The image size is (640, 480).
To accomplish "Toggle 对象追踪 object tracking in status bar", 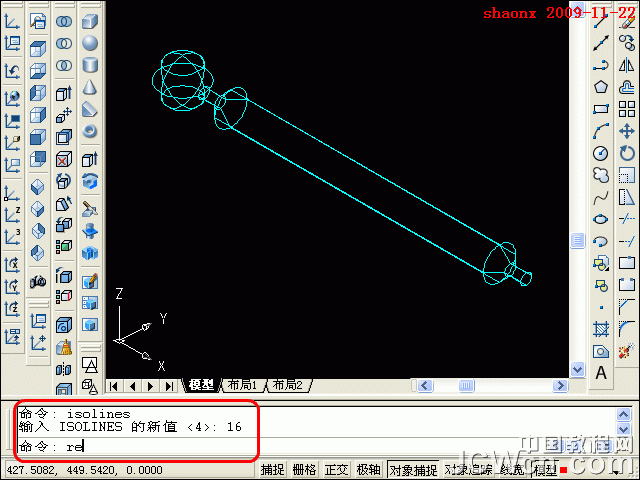I will (x=468, y=470).
